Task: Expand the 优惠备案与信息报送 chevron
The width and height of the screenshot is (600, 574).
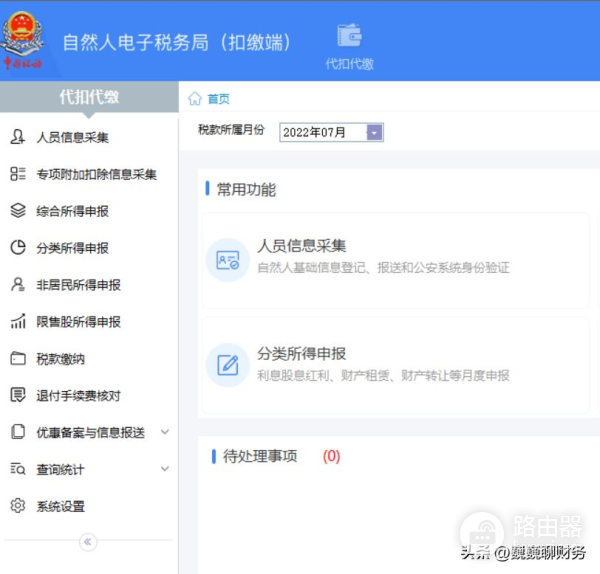Action: pos(165,432)
